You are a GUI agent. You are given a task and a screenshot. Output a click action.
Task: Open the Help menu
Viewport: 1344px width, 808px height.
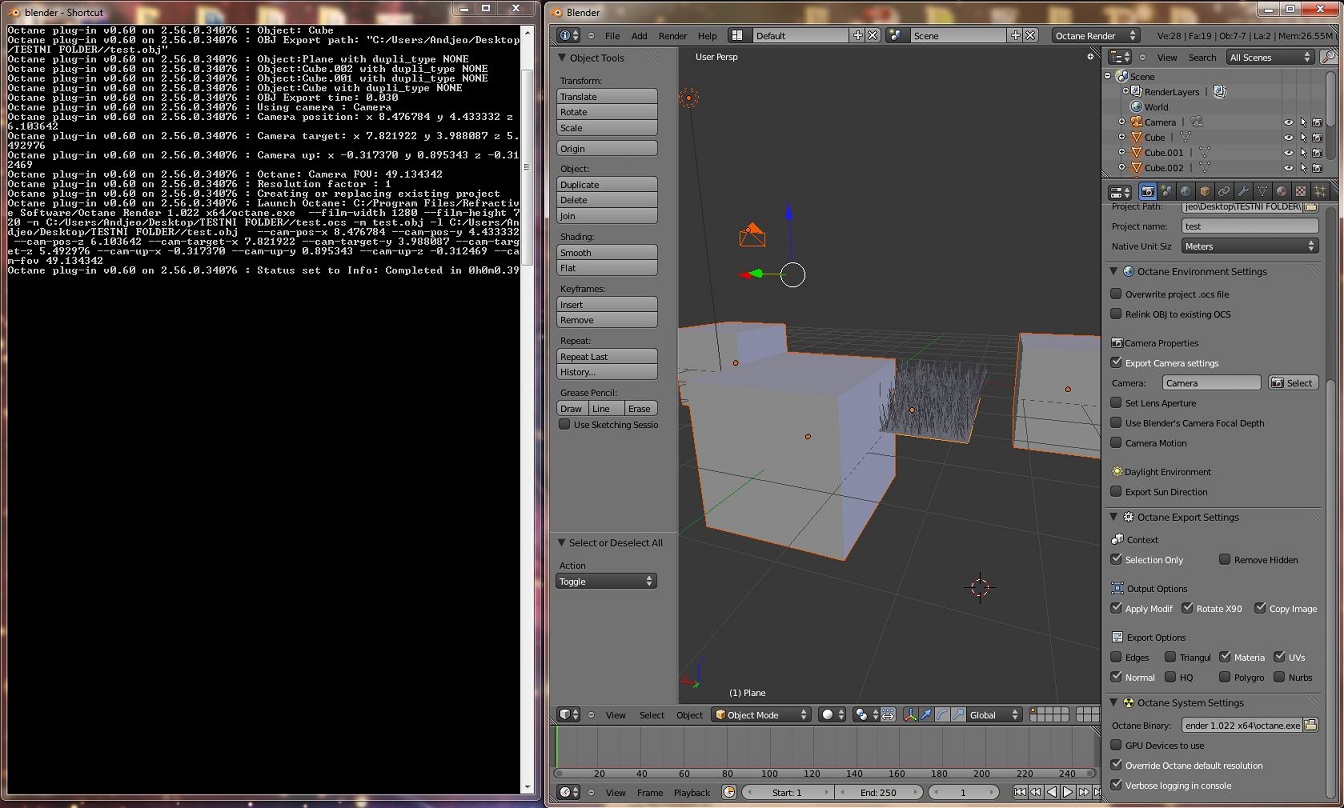point(707,36)
